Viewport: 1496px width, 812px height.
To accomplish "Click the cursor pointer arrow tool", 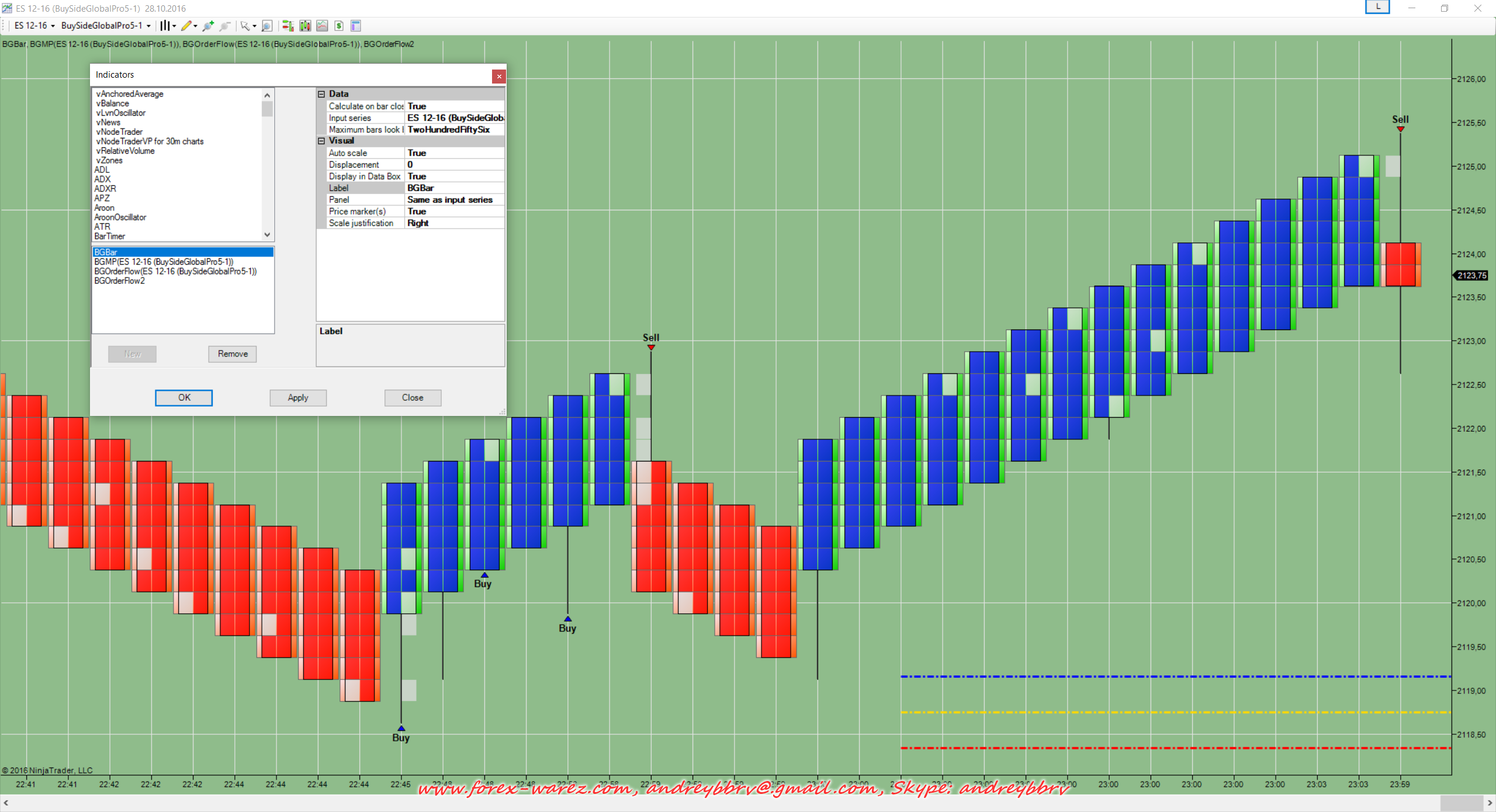I will 245,26.
